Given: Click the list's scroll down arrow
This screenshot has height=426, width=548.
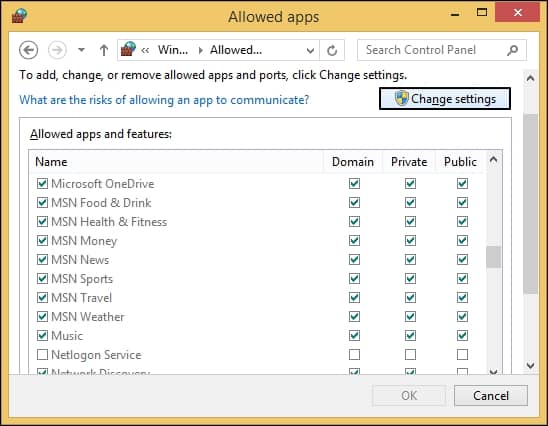Looking at the screenshot, I should point(493,371).
